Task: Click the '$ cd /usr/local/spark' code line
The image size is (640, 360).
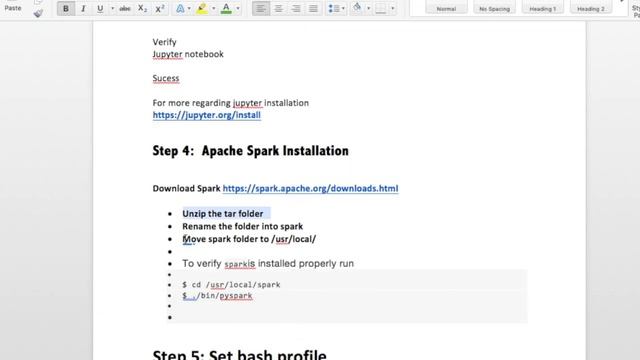Action: pos(231,285)
